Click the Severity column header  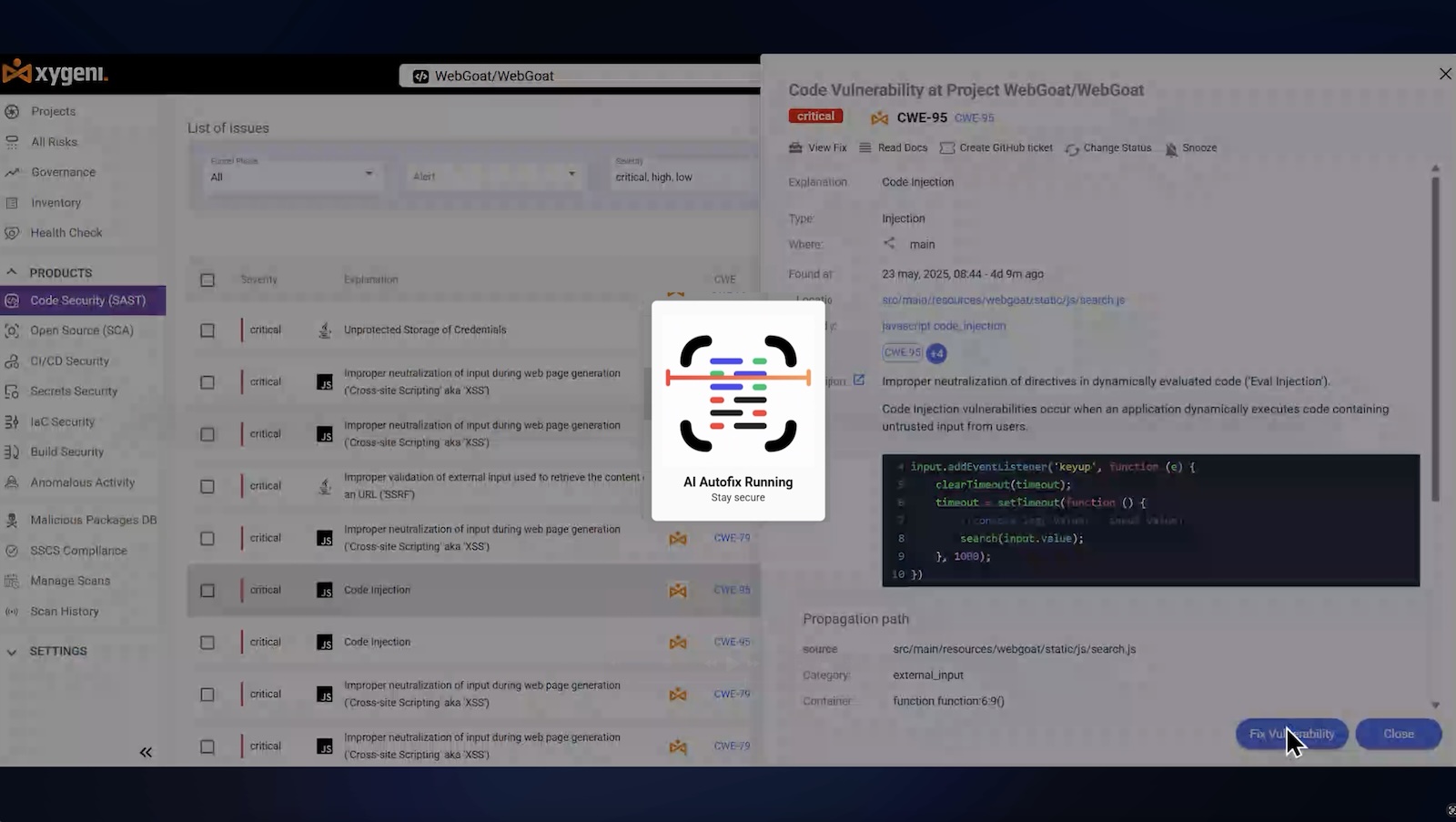pos(258,279)
